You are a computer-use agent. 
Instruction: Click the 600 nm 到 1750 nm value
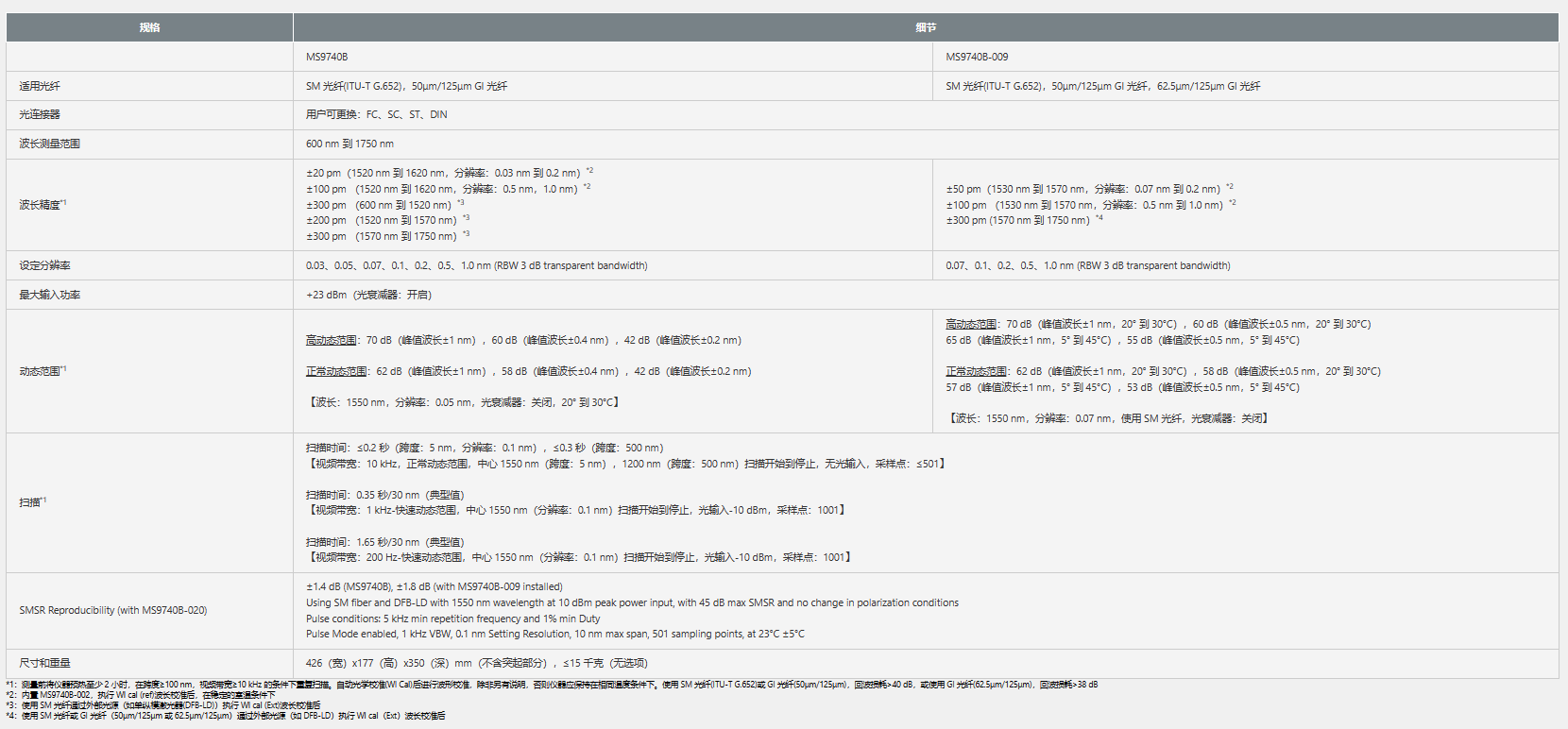coord(349,144)
